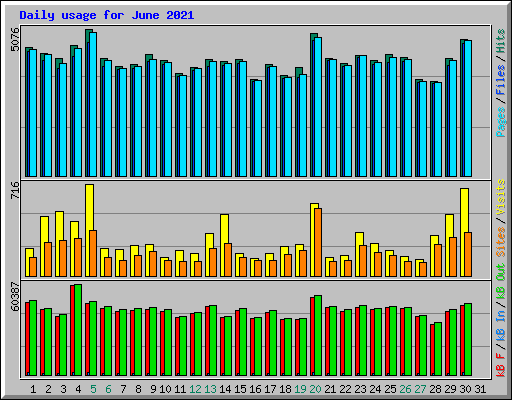The width and height of the screenshot is (512, 400).
Task: Click day 2 on the x-axis
Action: point(48,389)
